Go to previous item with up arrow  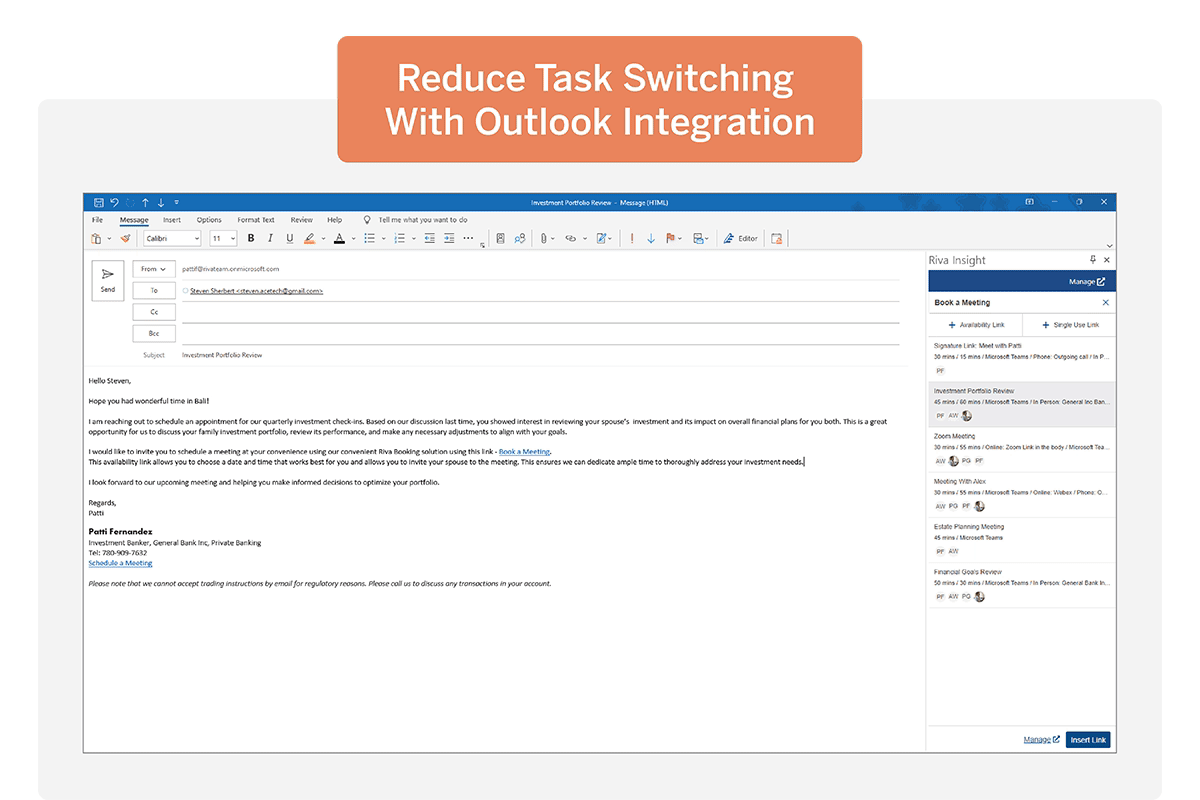pyautogui.click(x=145, y=202)
